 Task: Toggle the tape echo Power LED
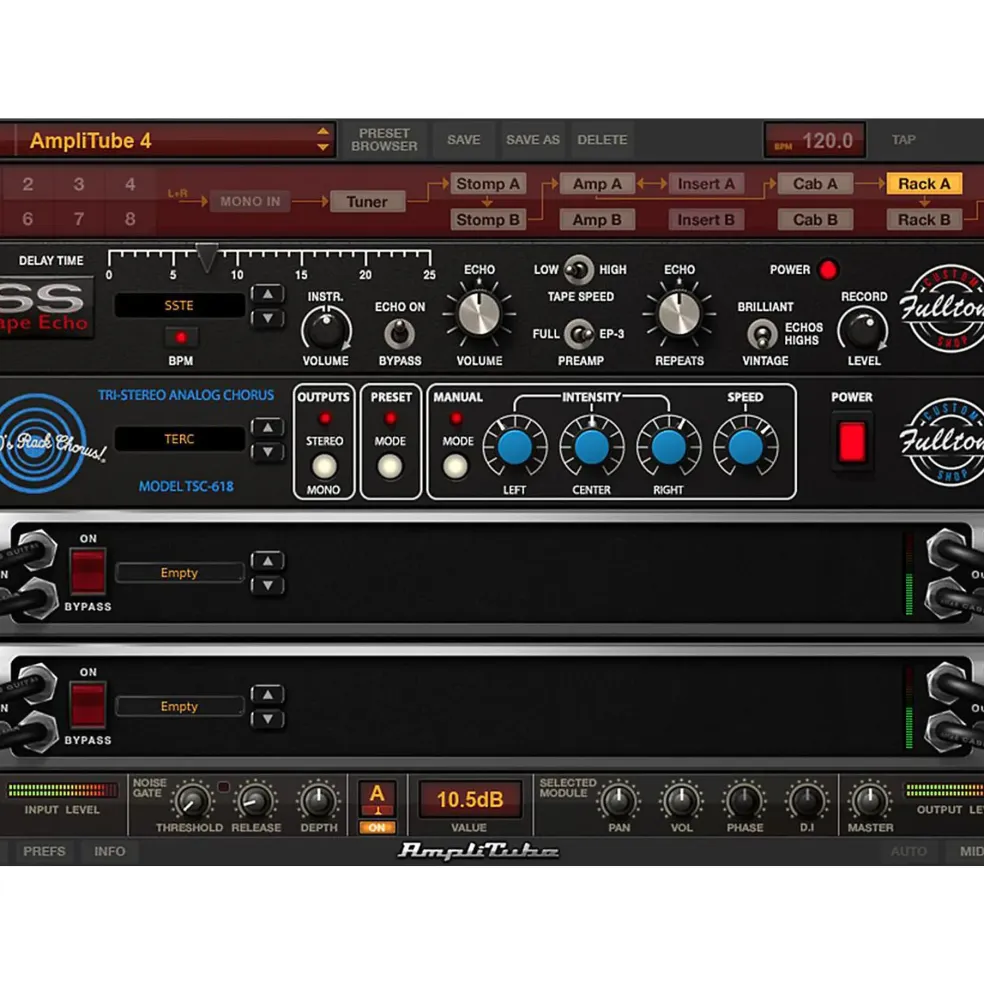tap(828, 269)
